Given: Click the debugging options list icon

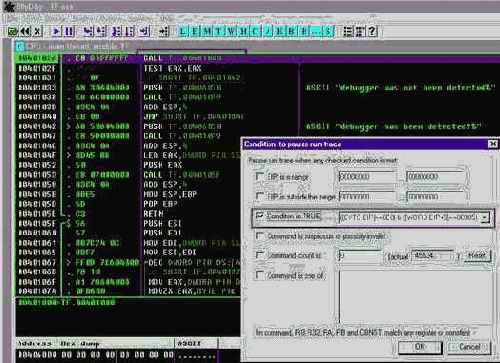Looking at the screenshot, I should coord(348,32).
